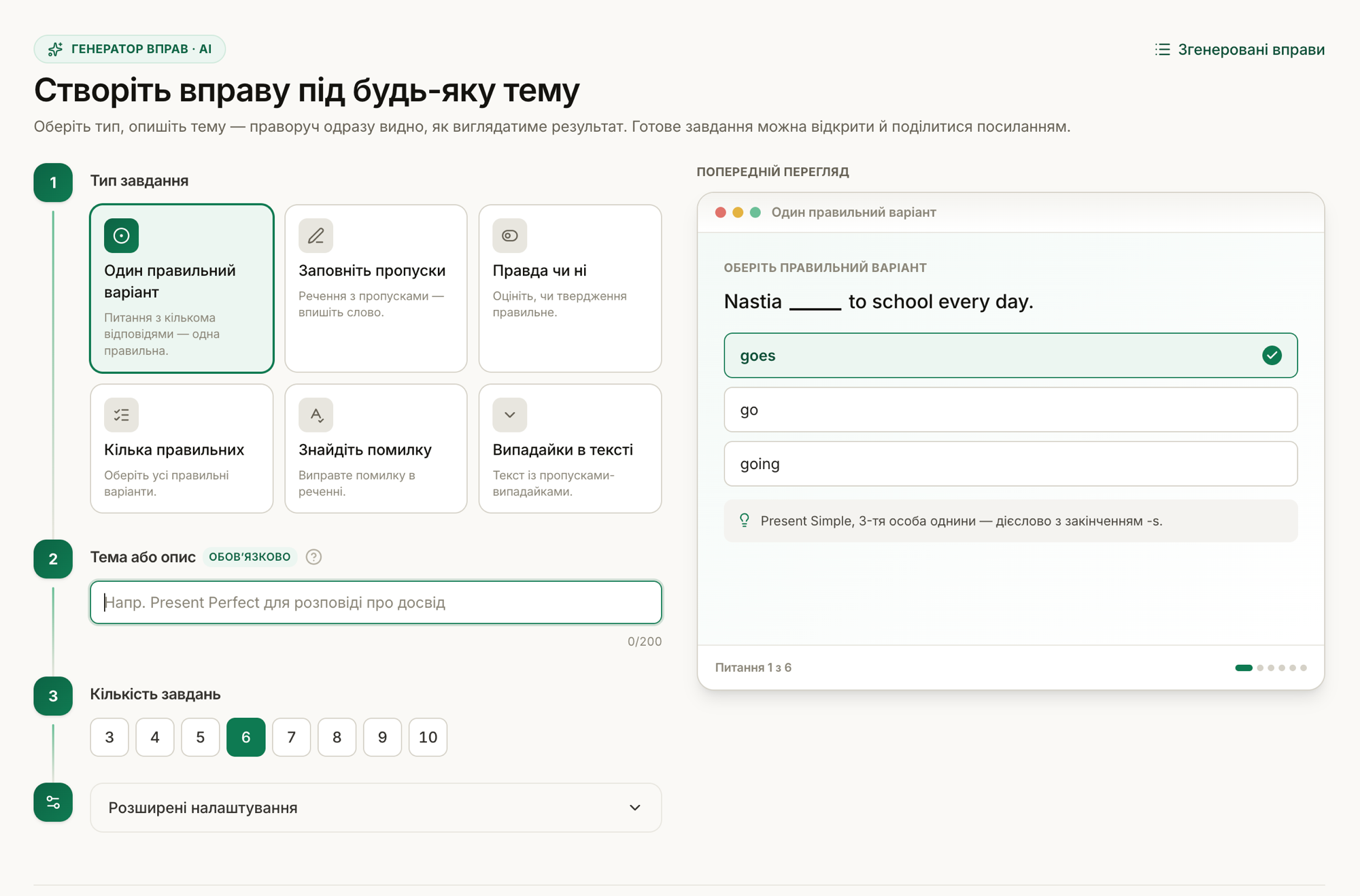Set number of tasks to 8
The width and height of the screenshot is (1360, 896).
[x=337, y=737]
